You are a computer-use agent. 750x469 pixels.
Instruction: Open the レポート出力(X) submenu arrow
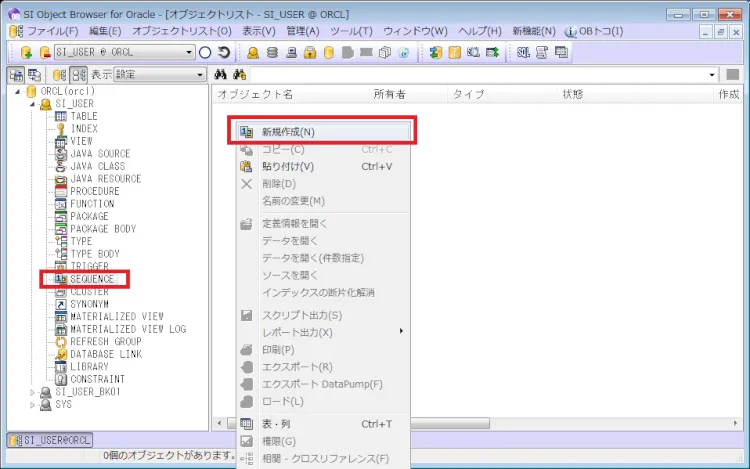click(x=401, y=331)
